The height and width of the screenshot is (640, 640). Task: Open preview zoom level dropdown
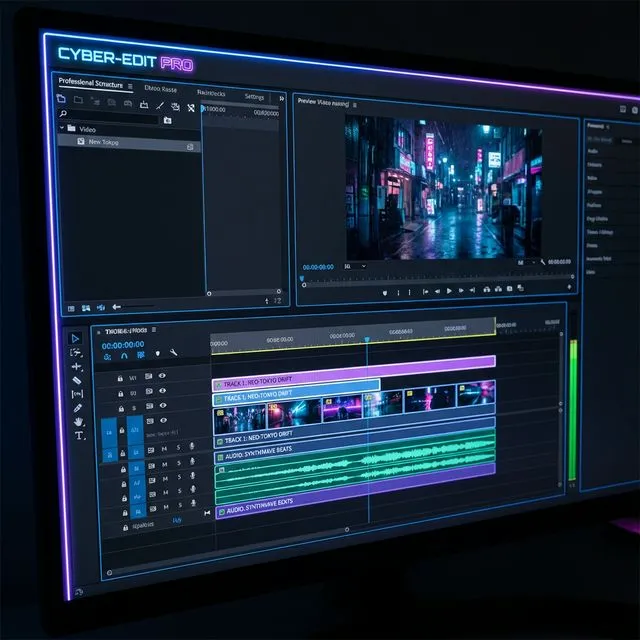pyautogui.click(x=355, y=266)
